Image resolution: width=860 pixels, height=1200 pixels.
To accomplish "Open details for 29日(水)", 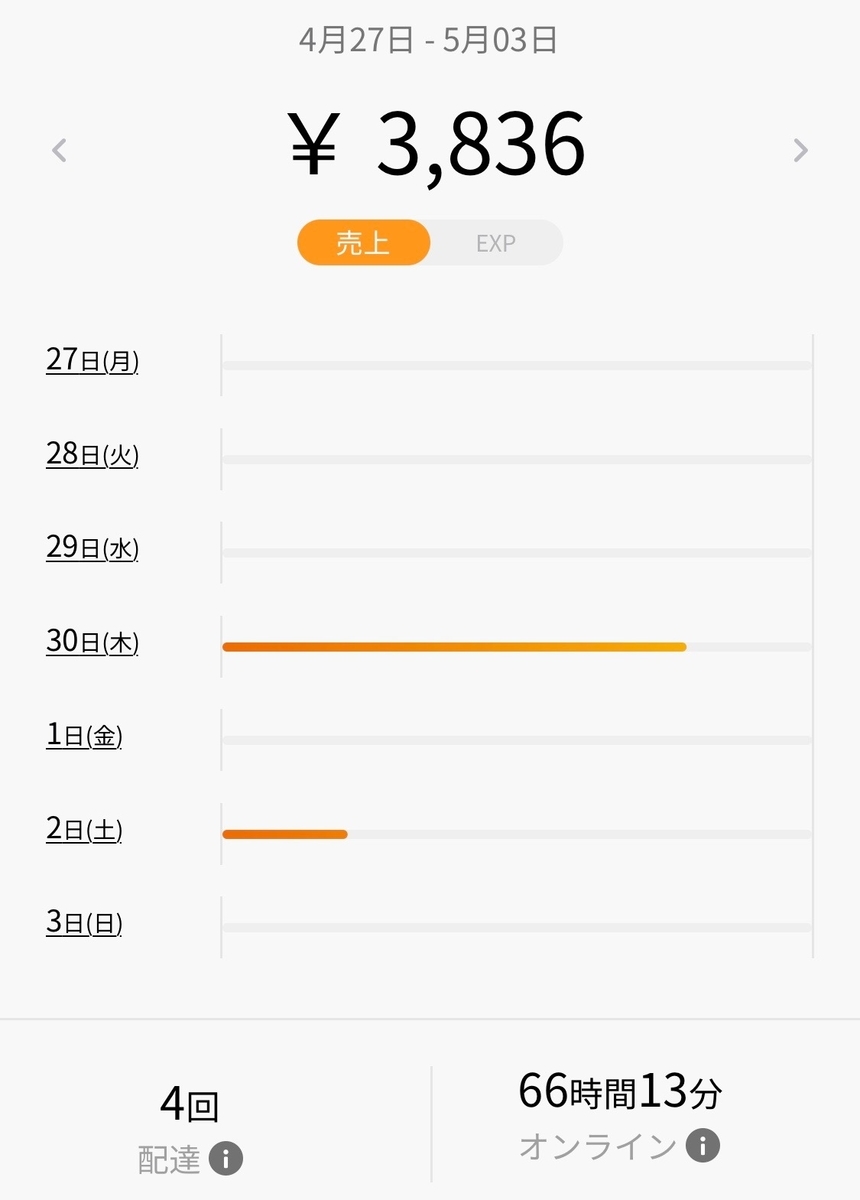I will pos(92,547).
